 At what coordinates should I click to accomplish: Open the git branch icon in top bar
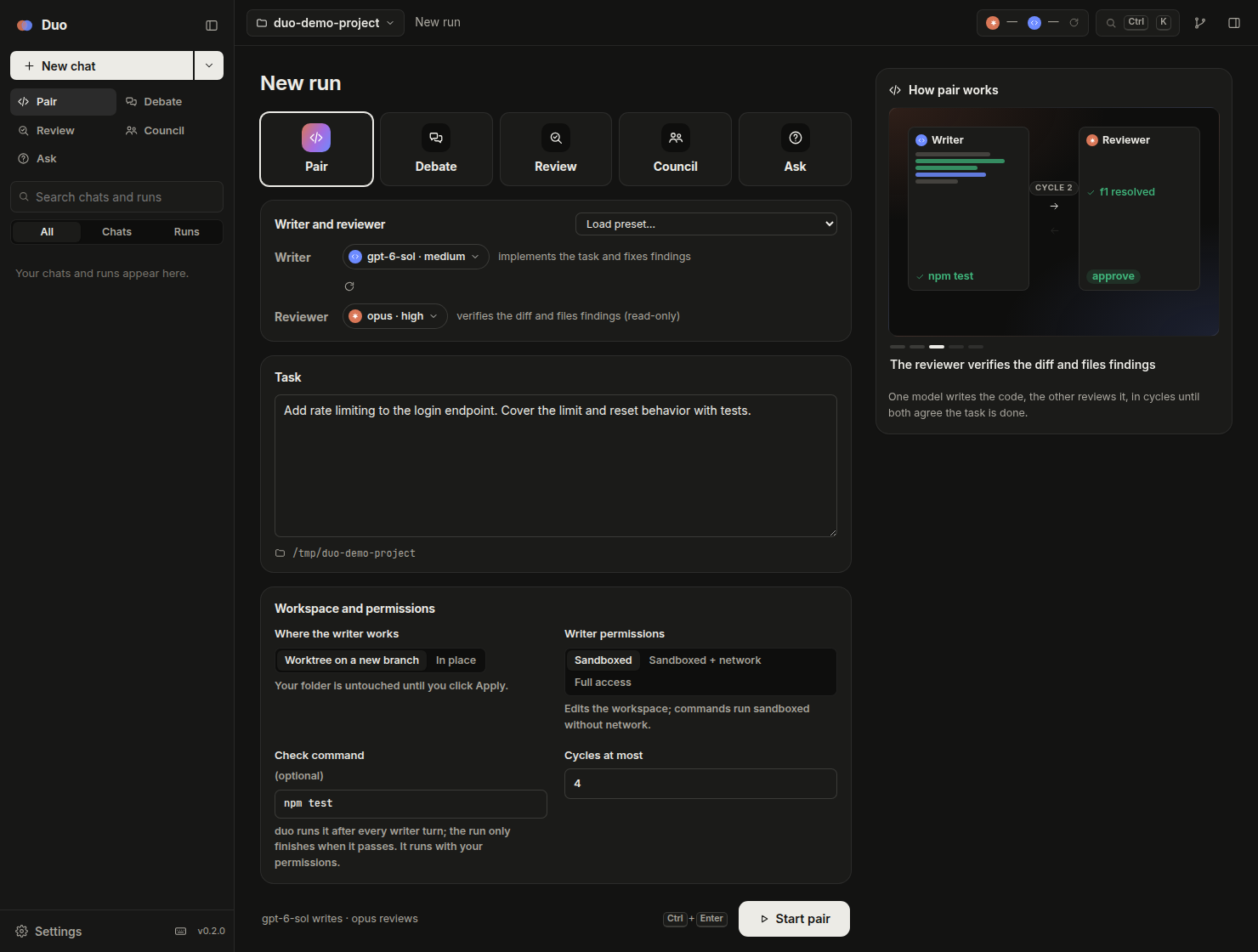tap(1200, 23)
